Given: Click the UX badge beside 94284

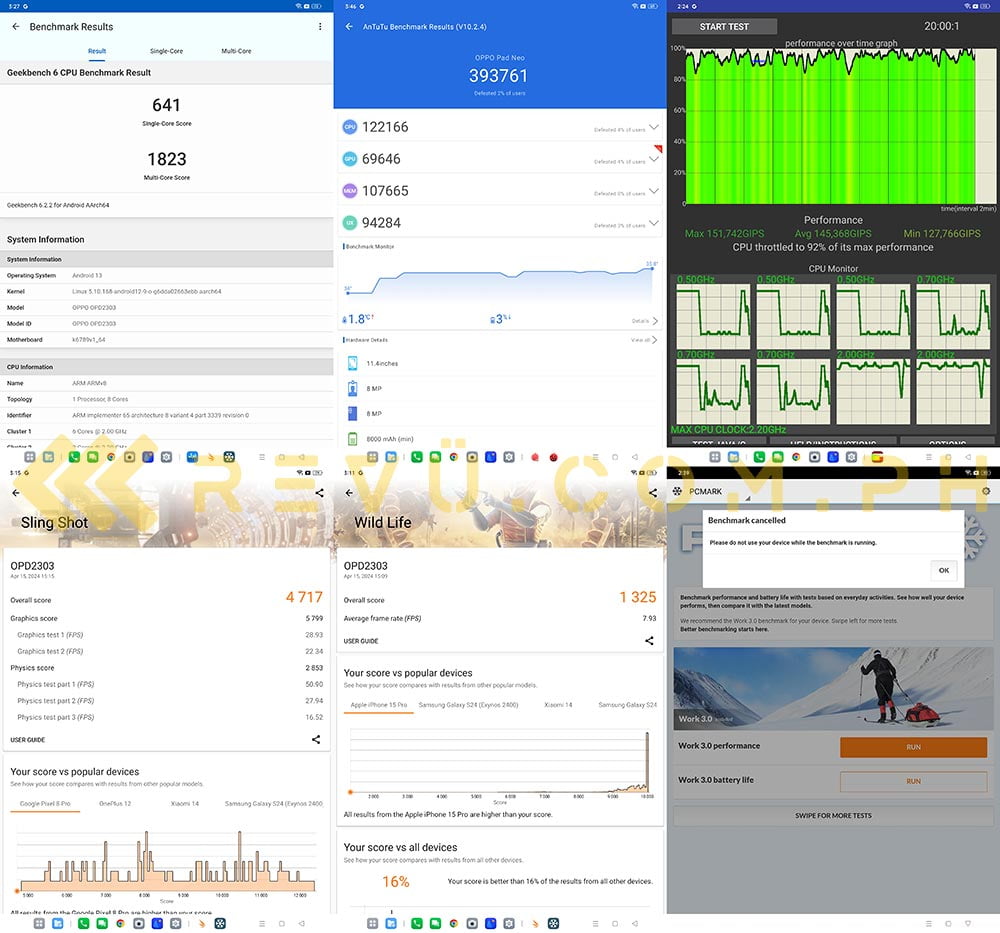Looking at the screenshot, I should (x=349, y=223).
